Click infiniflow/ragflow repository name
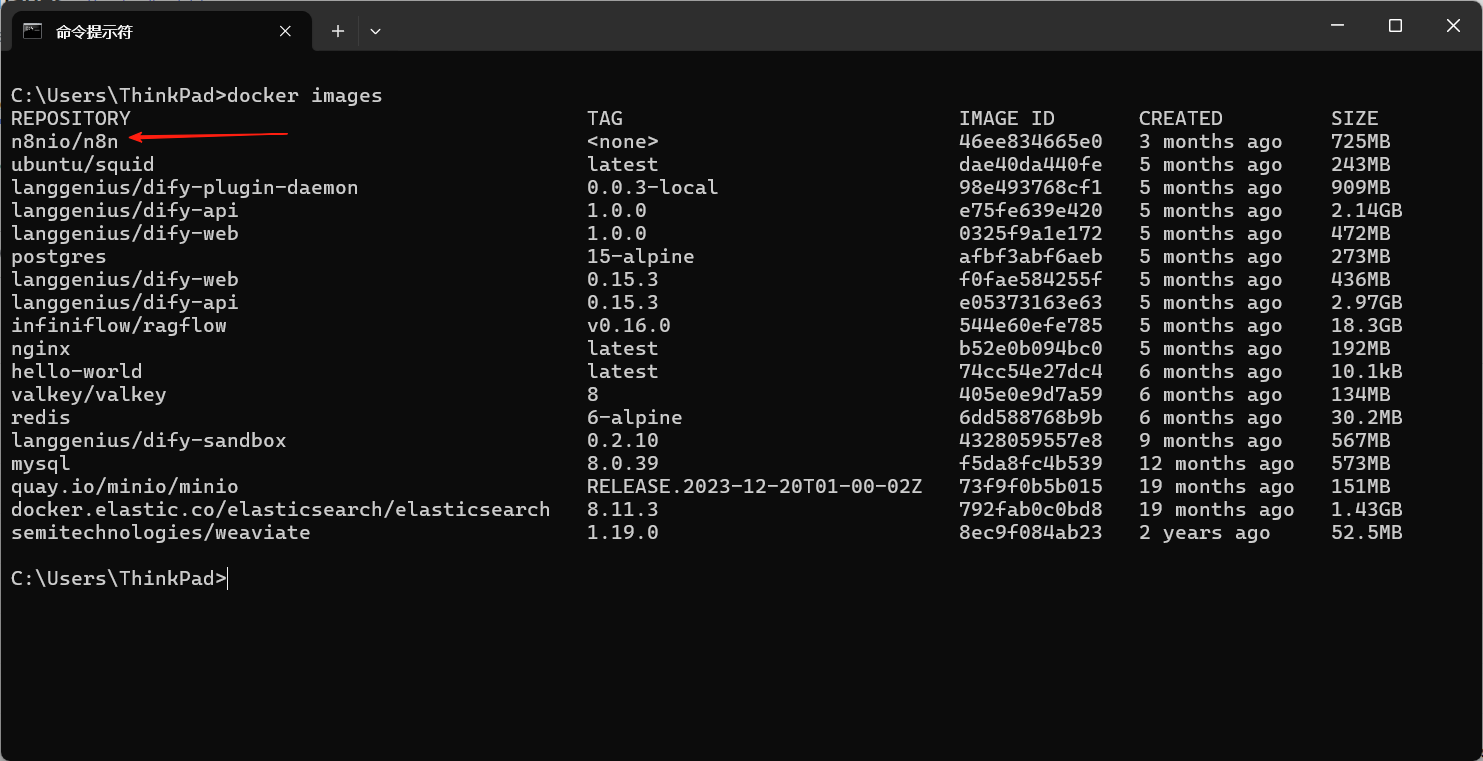1483x761 pixels. click(119, 326)
